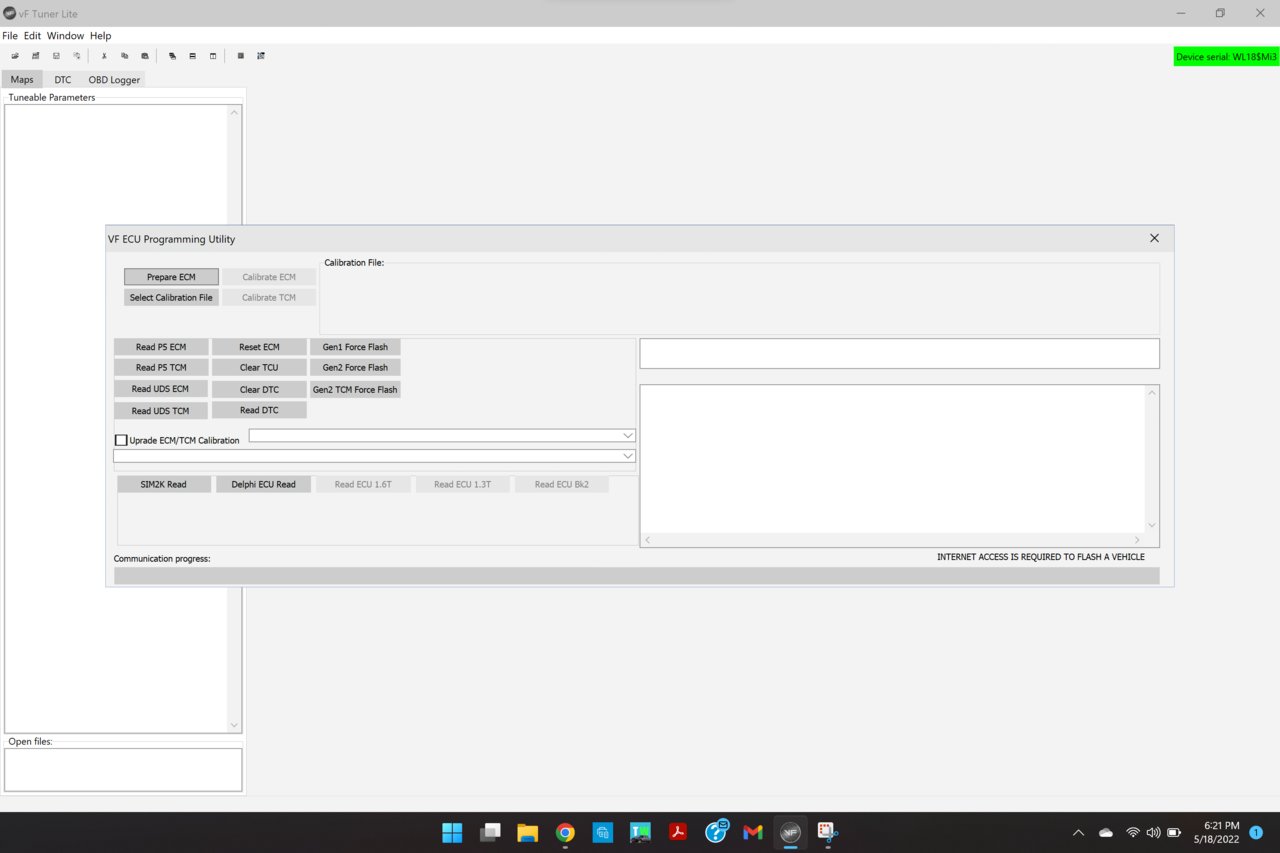This screenshot has width=1280, height=853.
Task: Open the Edit menu
Action: tap(32, 36)
